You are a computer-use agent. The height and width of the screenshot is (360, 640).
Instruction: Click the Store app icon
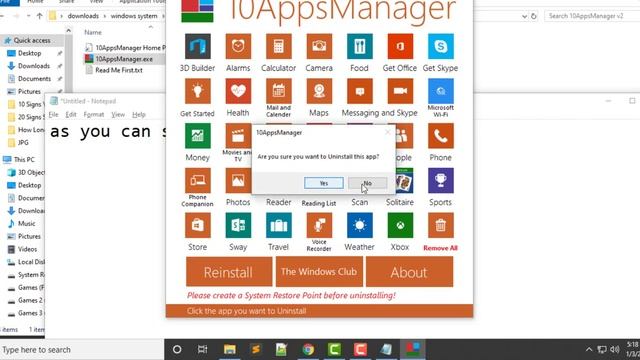198,225
